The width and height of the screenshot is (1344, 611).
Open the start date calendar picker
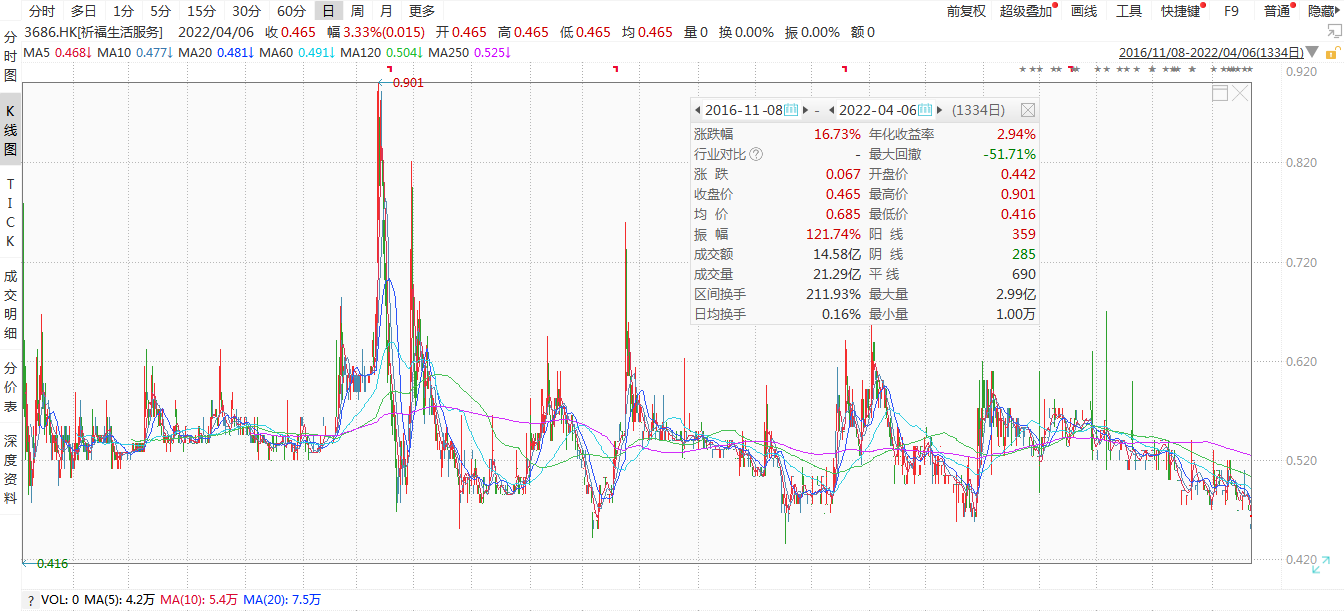tap(791, 110)
